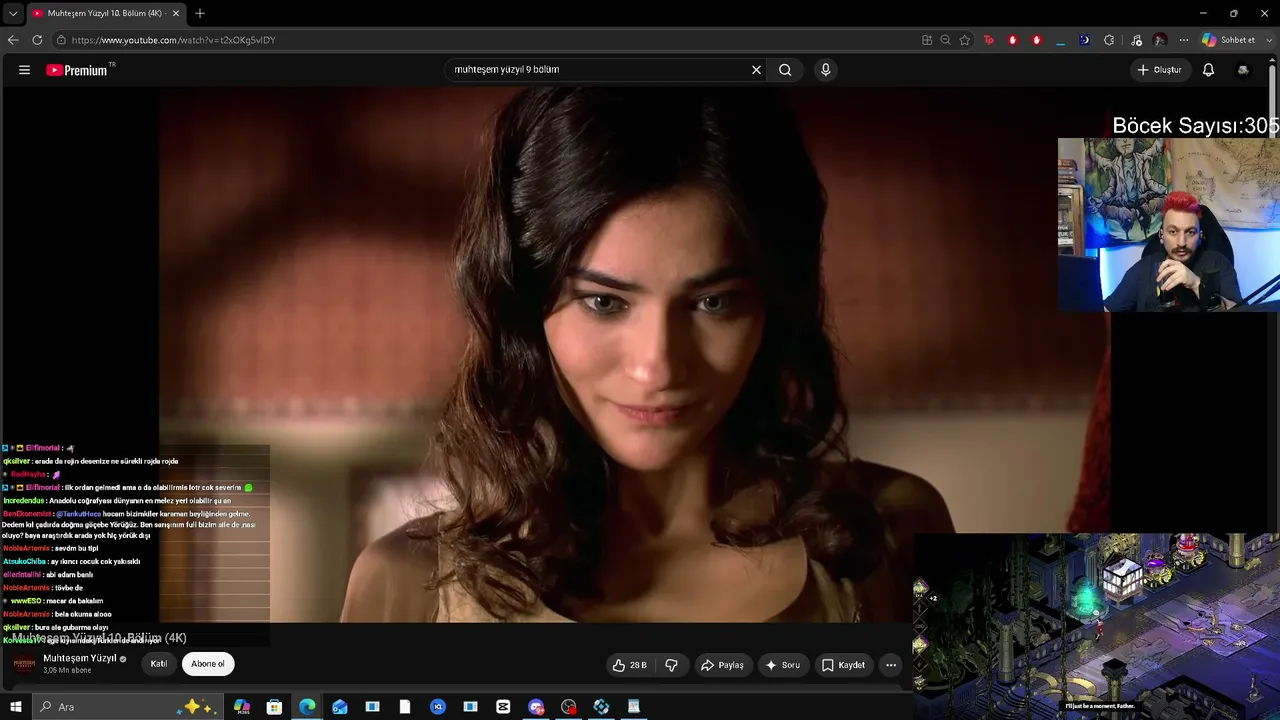Open more actions three-dot menu
This screenshot has height=720, width=1280.
tap(891, 665)
